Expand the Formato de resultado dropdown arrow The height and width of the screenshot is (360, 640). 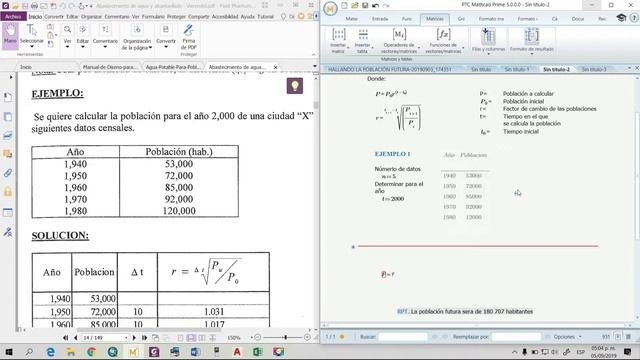(531, 54)
